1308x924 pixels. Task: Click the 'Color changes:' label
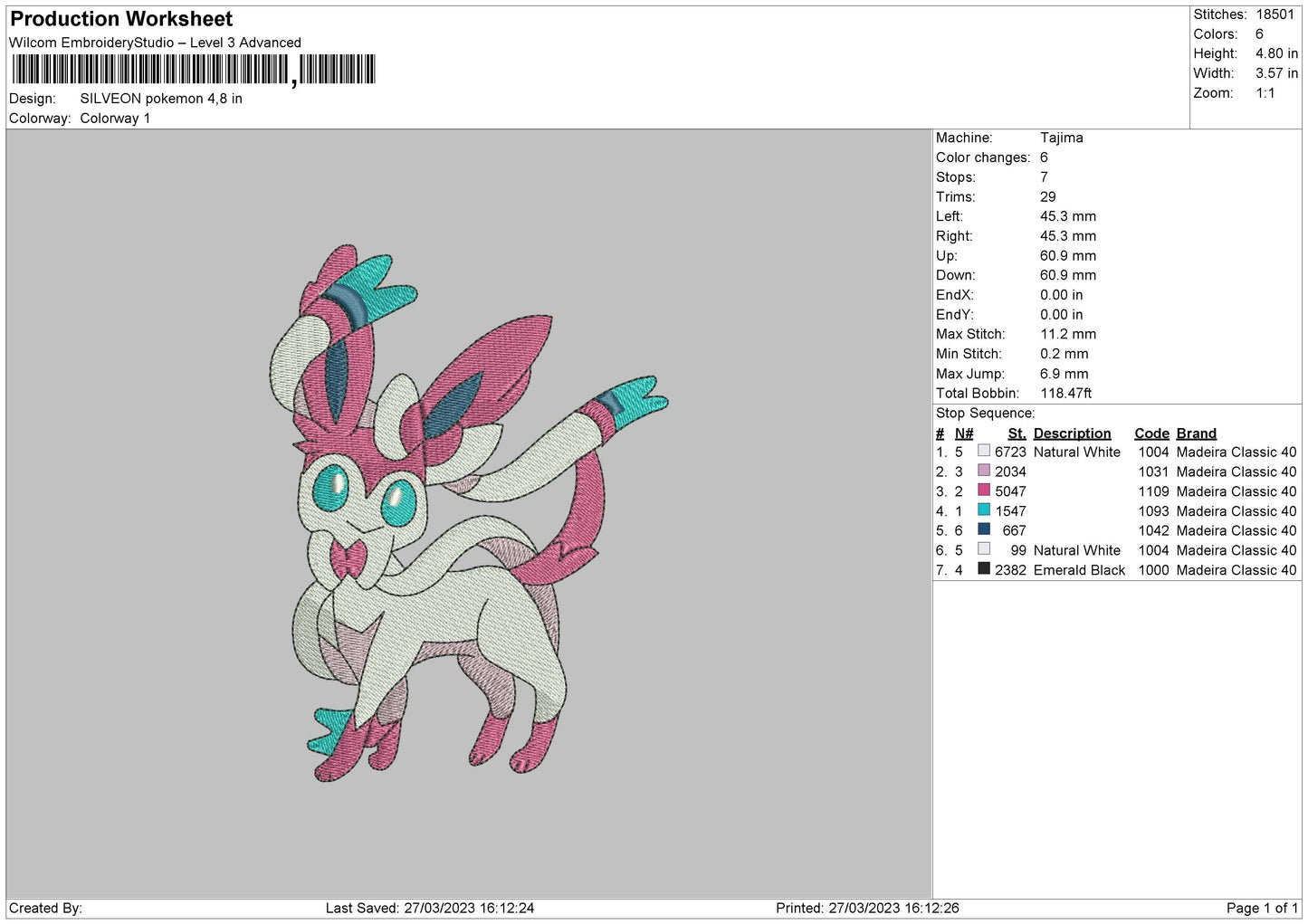[x=983, y=157]
